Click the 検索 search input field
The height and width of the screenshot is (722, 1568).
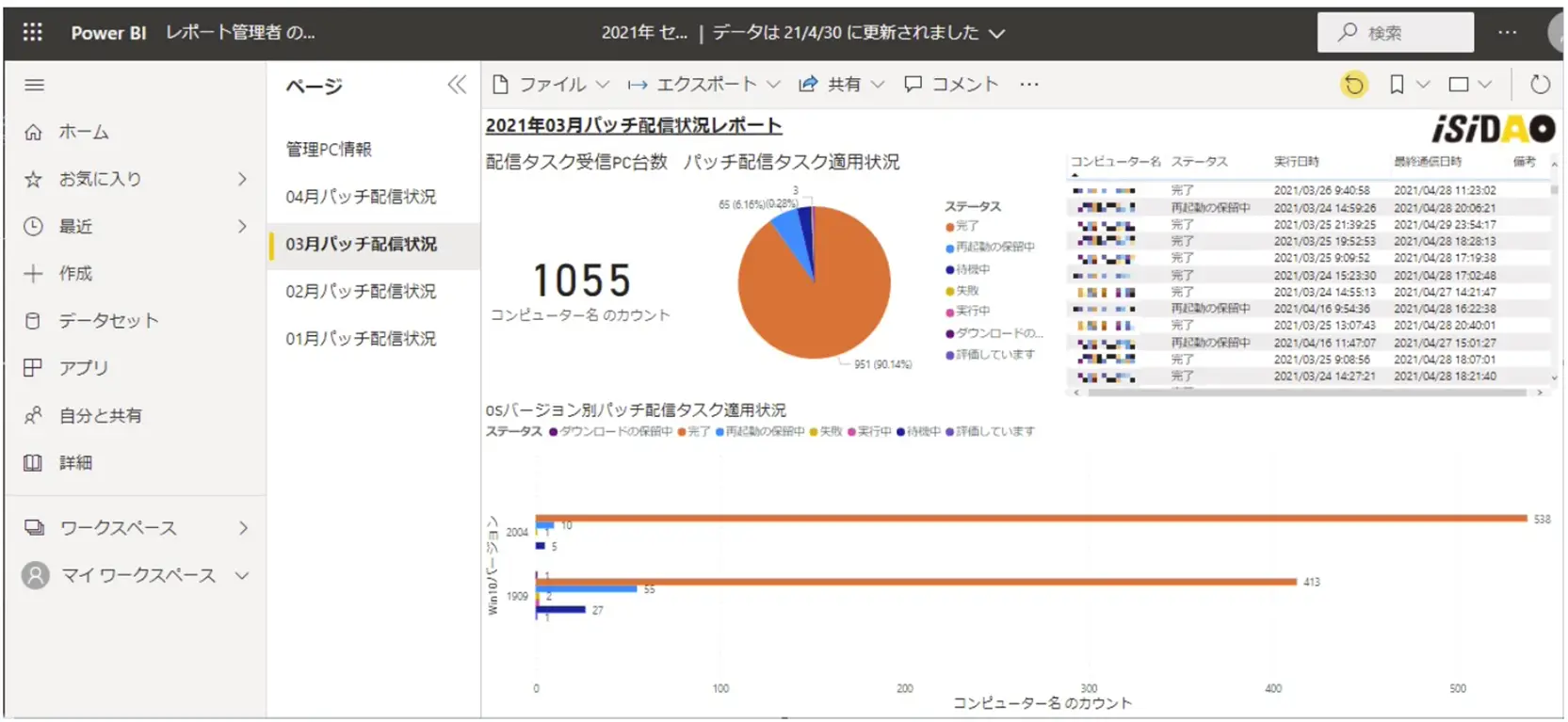pyautogui.click(x=1396, y=32)
